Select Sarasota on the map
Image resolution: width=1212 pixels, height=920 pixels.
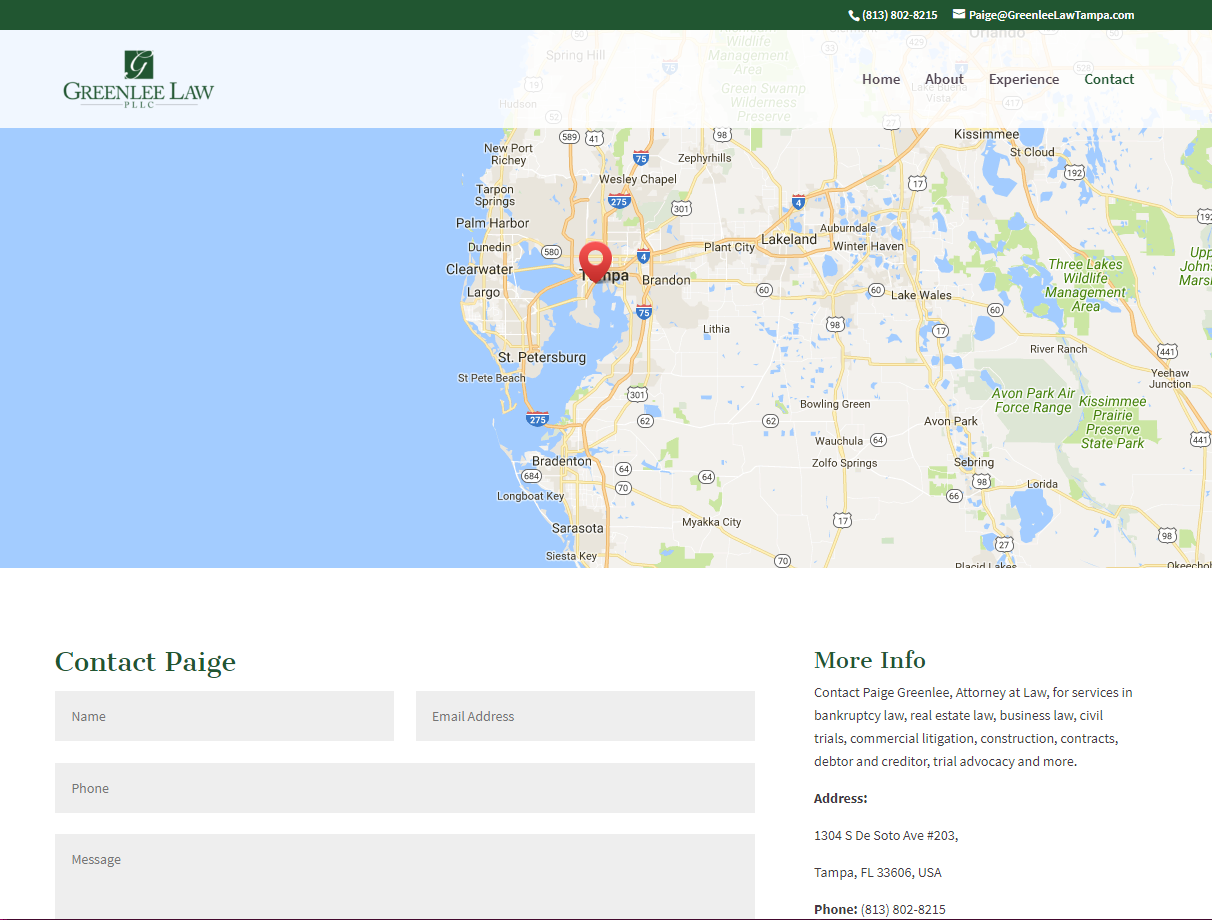578,528
